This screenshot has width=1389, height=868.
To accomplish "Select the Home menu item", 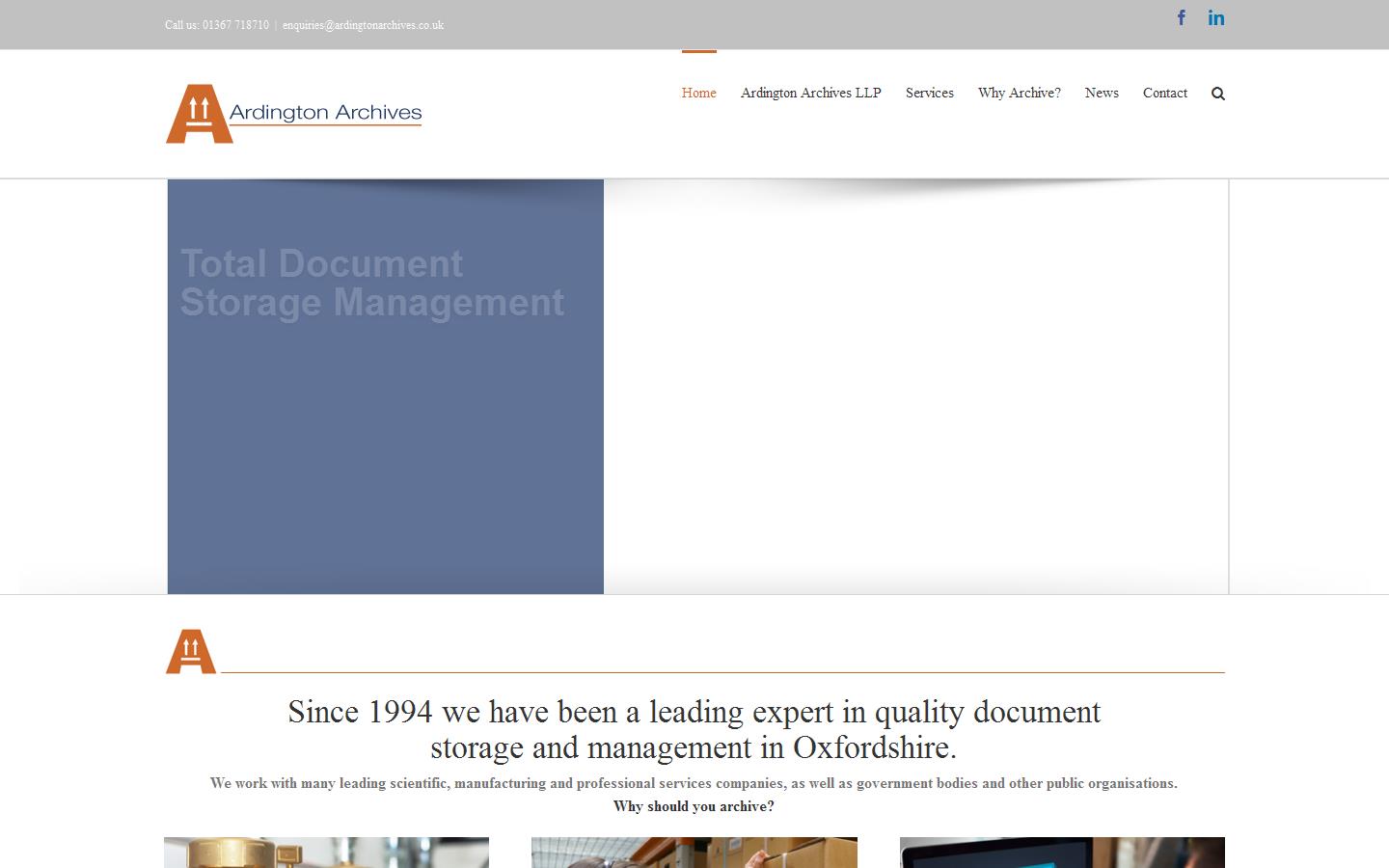I will (x=698, y=93).
